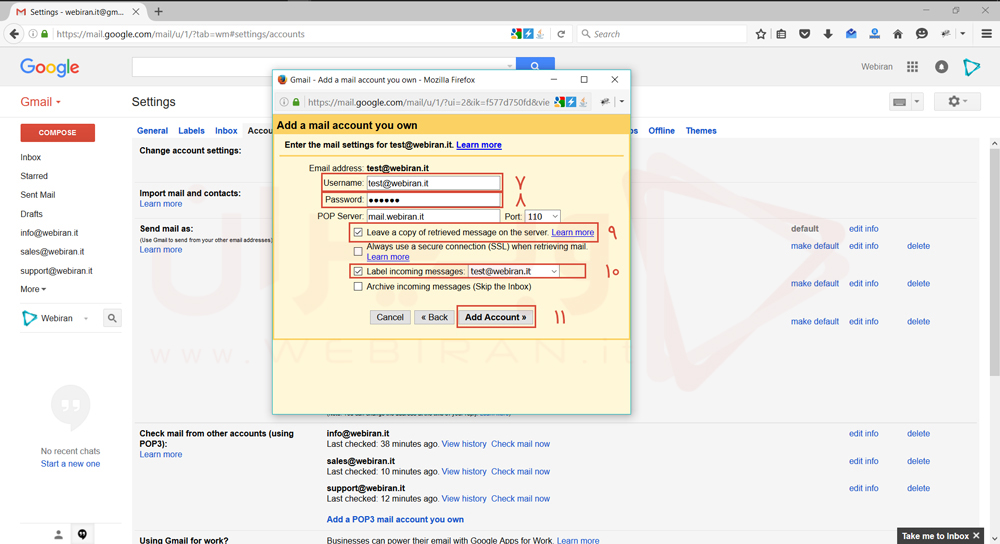Open support@webiran.it label in sidebar

pos(56,270)
